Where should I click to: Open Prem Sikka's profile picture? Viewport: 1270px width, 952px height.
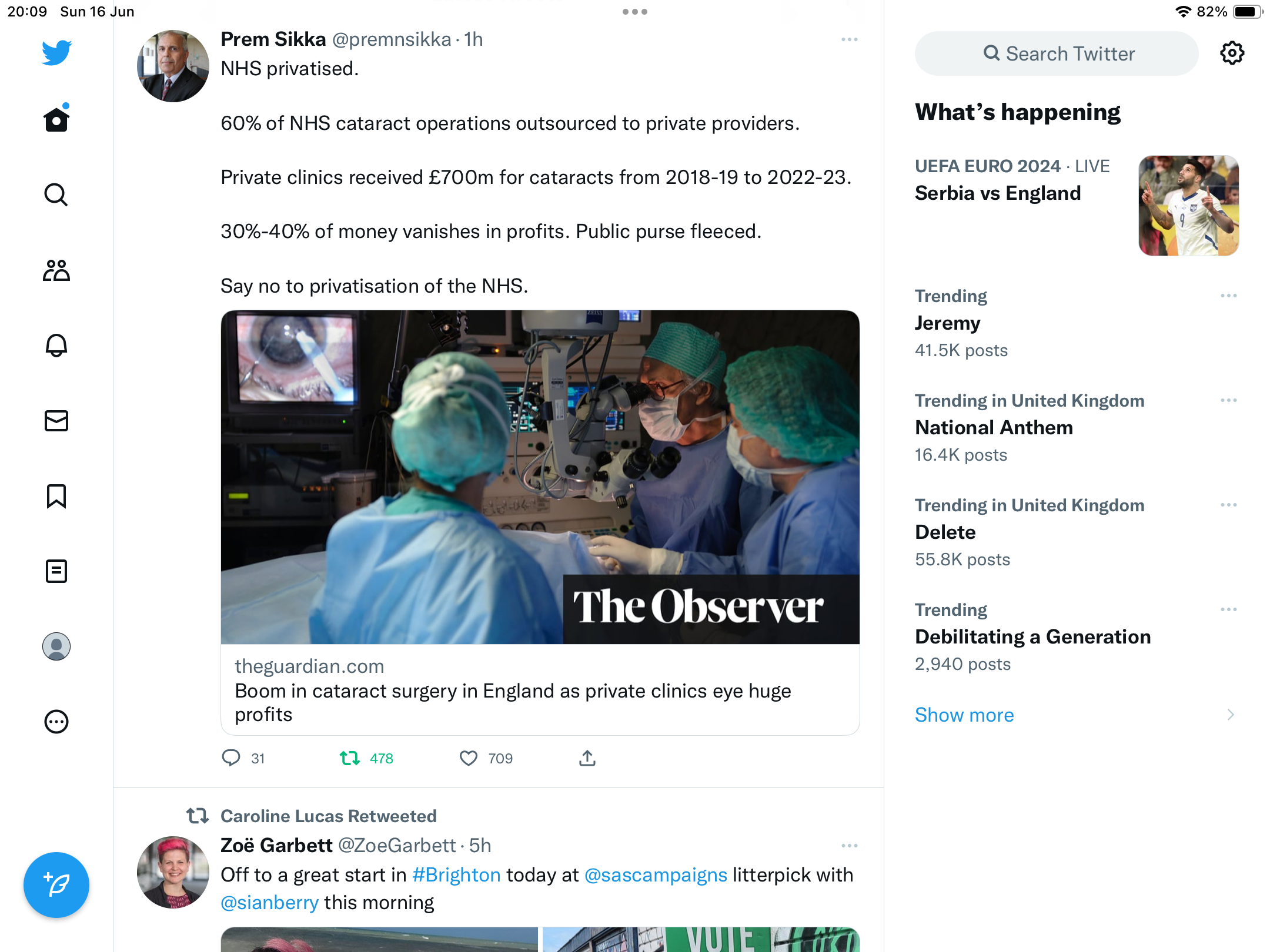[173, 66]
